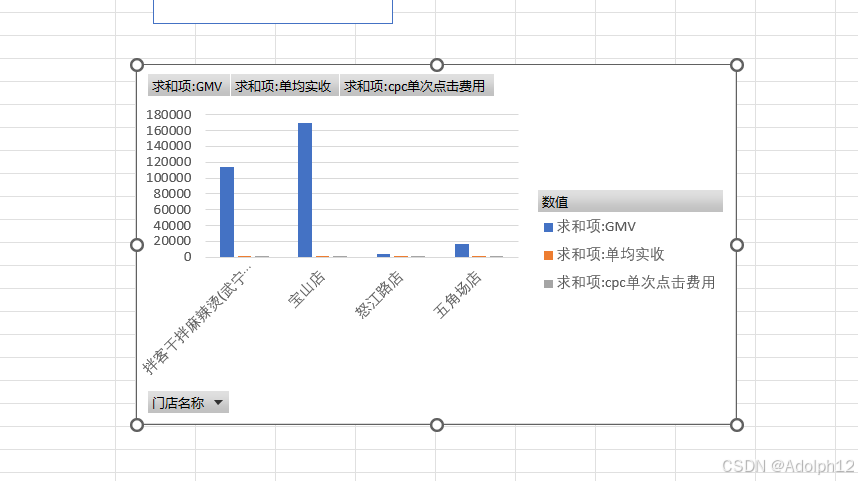This screenshot has height=481, width=858.
Task: Click the 100000 value axis label
Action: click(169, 178)
